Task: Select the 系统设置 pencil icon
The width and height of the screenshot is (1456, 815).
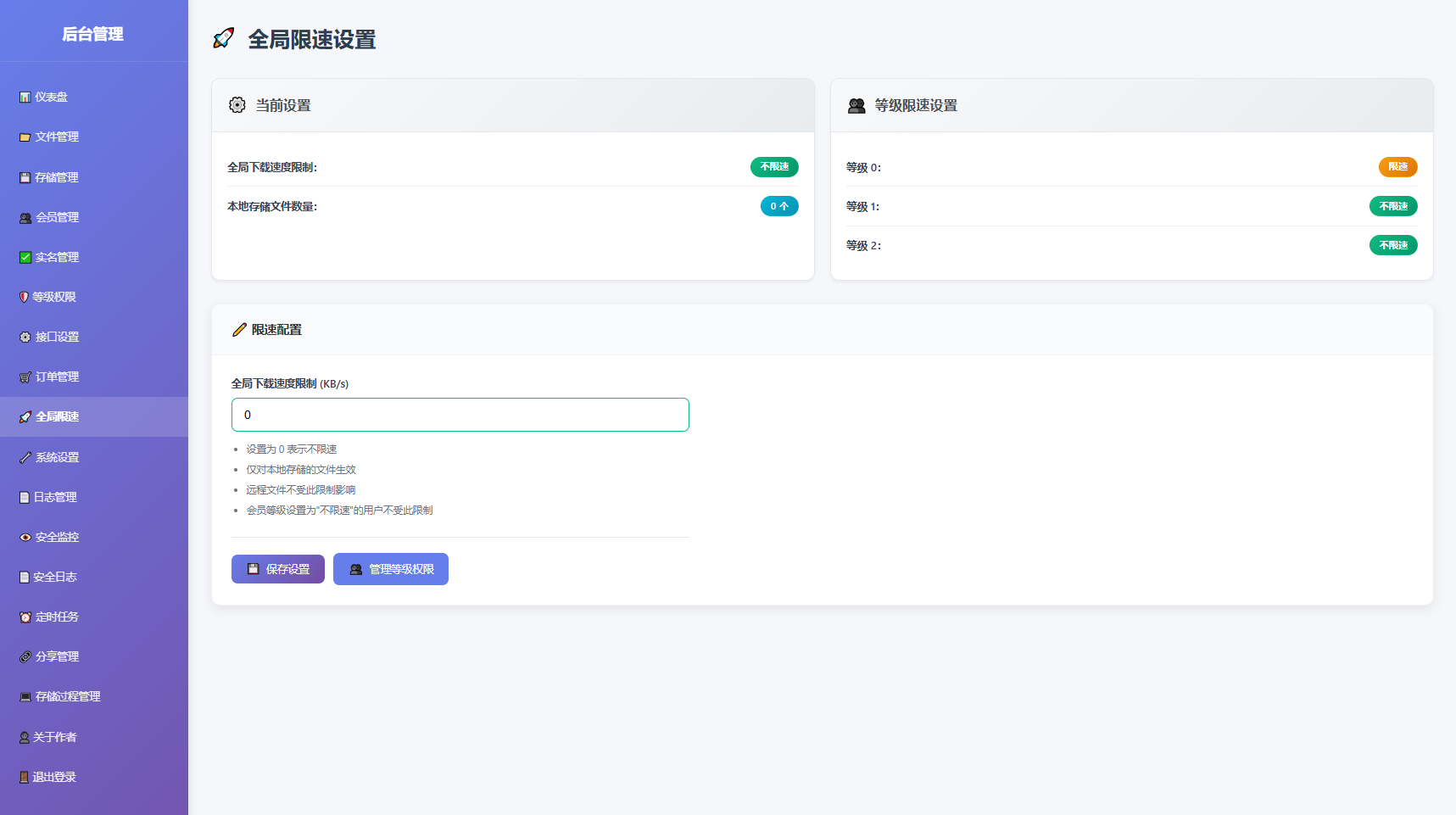Action: (x=25, y=457)
